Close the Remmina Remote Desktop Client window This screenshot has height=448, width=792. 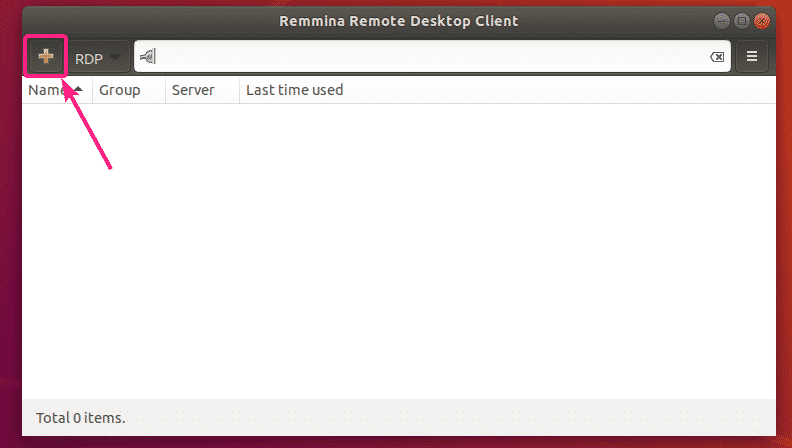(x=763, y=20)
